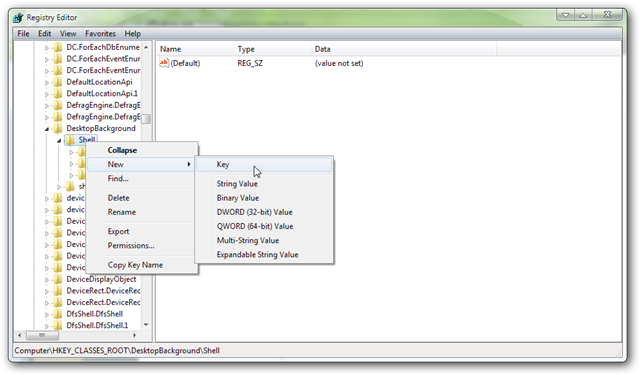Screen dimensions: 640x375
Task: Select Copy Key Name in context menu
Action: (141, 265)
